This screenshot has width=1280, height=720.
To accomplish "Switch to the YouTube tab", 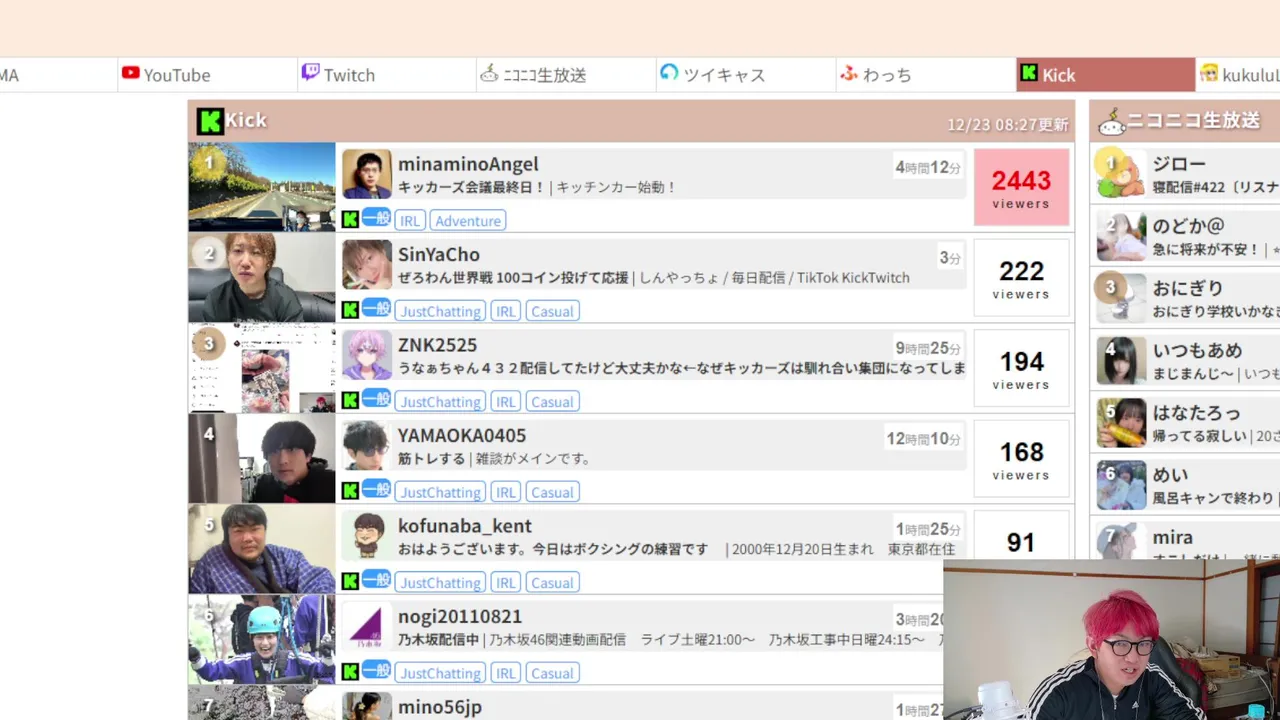I will click(x=207, y=75).
